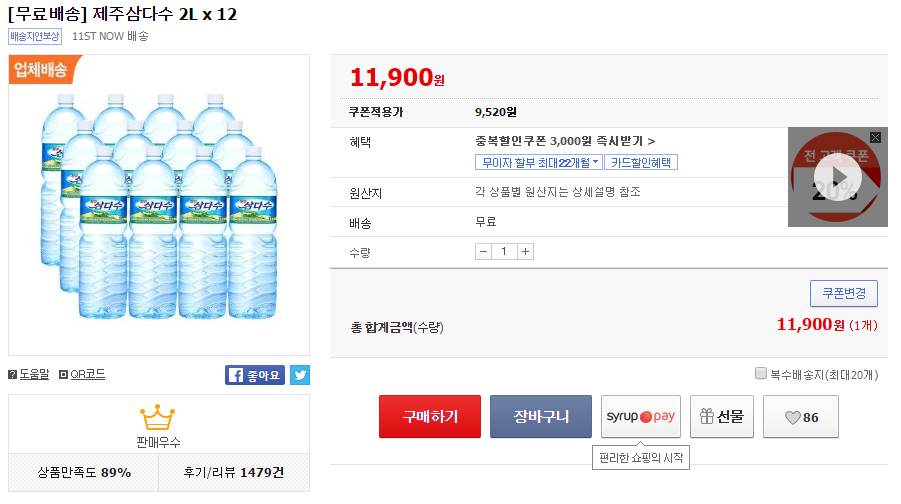Image resolution: width=901 pixels, height=504 pixels.
Task: Open the 카드할인혜택 card discount details
Action: point(641,162)
